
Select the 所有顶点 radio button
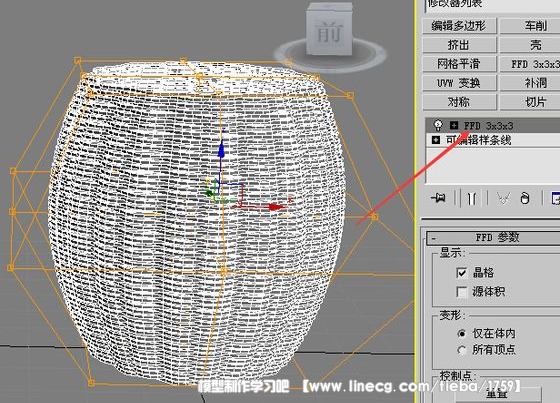click(461, 350)
